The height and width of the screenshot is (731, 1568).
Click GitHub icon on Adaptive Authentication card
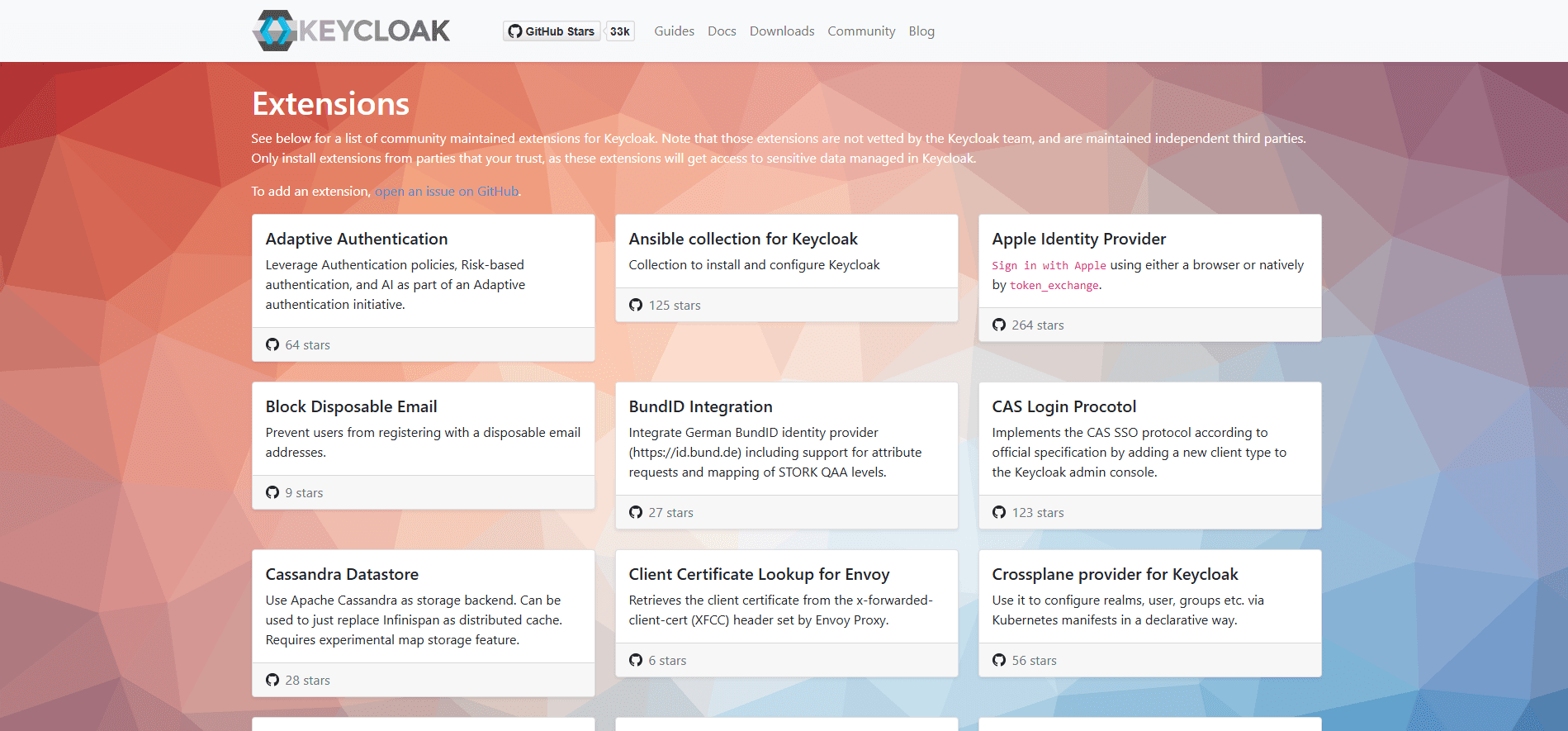(x=272, y=345)
